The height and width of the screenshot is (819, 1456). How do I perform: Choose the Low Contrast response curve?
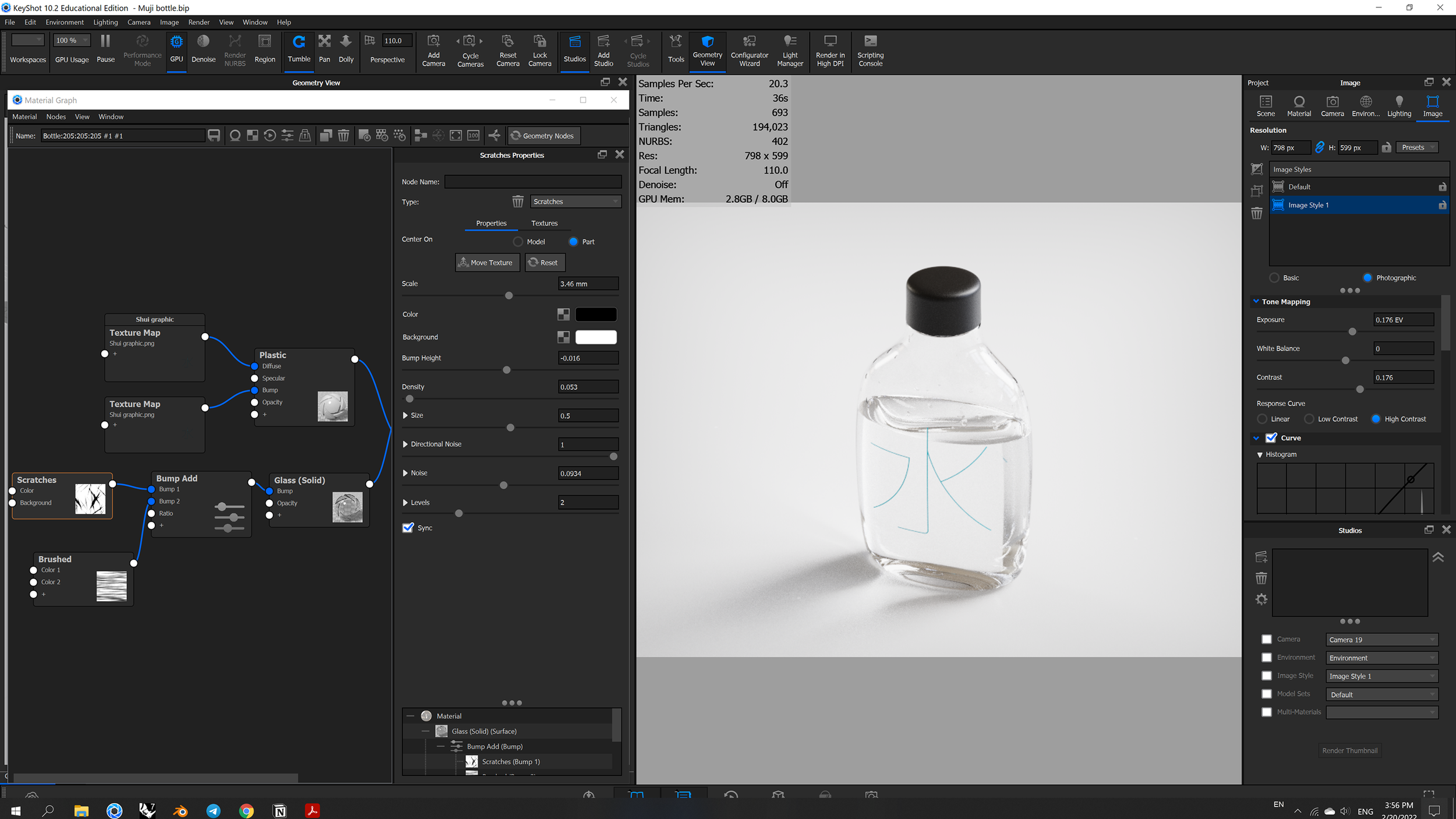[1309, 419]
